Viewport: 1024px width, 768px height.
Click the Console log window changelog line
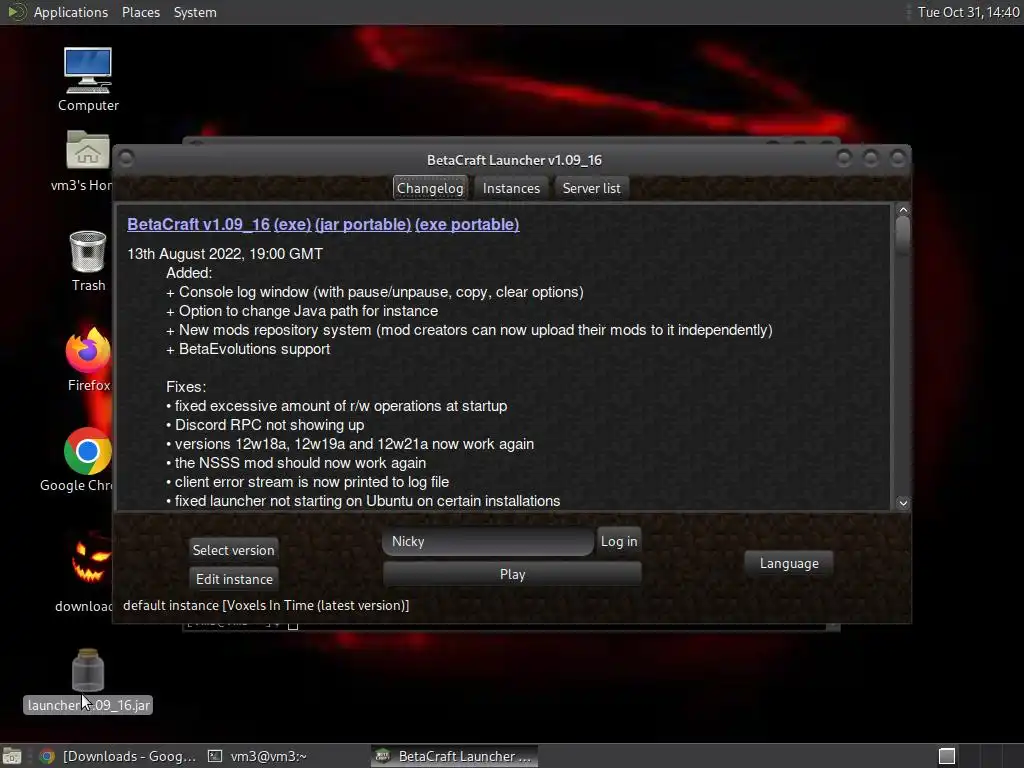[x=375, y=292]
